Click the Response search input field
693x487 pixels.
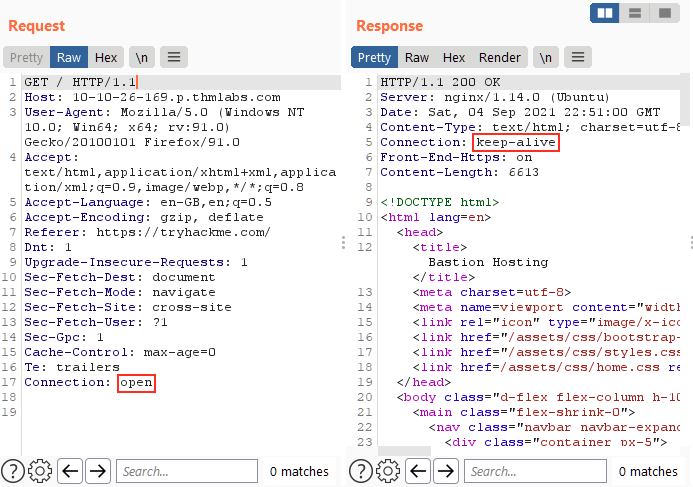535,471
